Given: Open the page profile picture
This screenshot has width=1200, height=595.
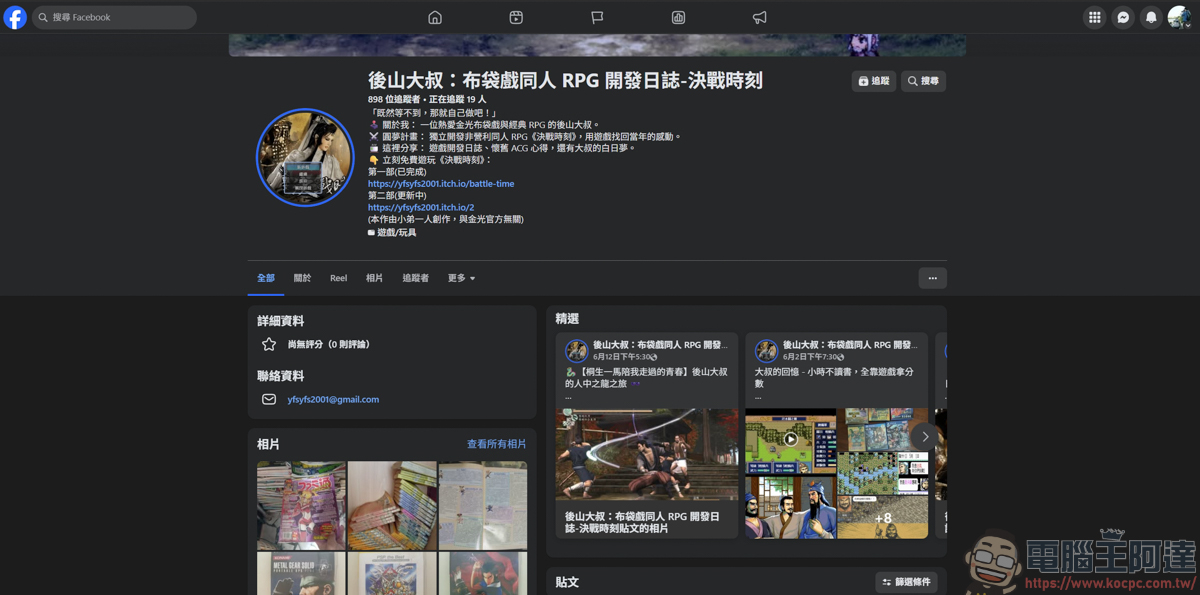Looking at the screenshot, I should coord(305,157).
